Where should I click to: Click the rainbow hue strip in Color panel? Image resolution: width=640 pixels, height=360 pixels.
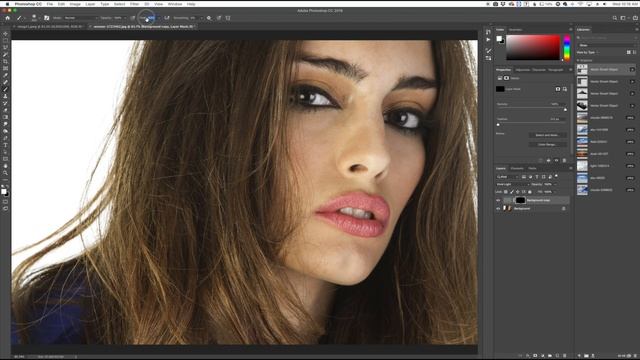[567, 48]
